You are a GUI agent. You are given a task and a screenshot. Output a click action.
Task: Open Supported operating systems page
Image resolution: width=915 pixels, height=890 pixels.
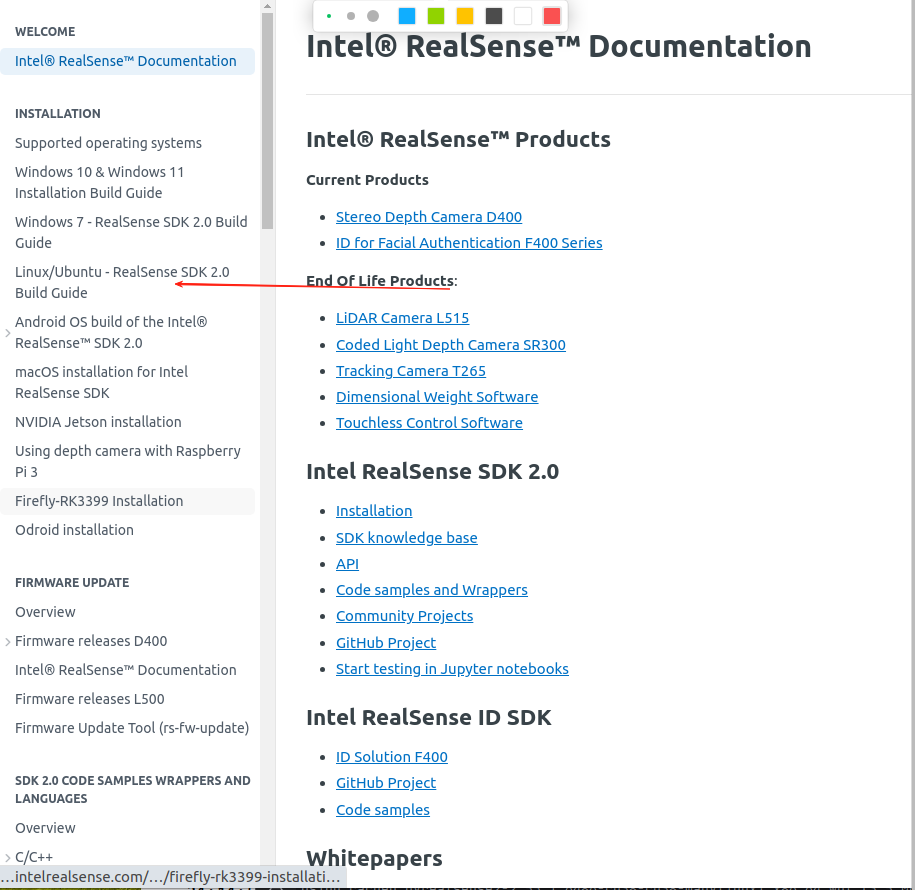[x=109, y=143]
